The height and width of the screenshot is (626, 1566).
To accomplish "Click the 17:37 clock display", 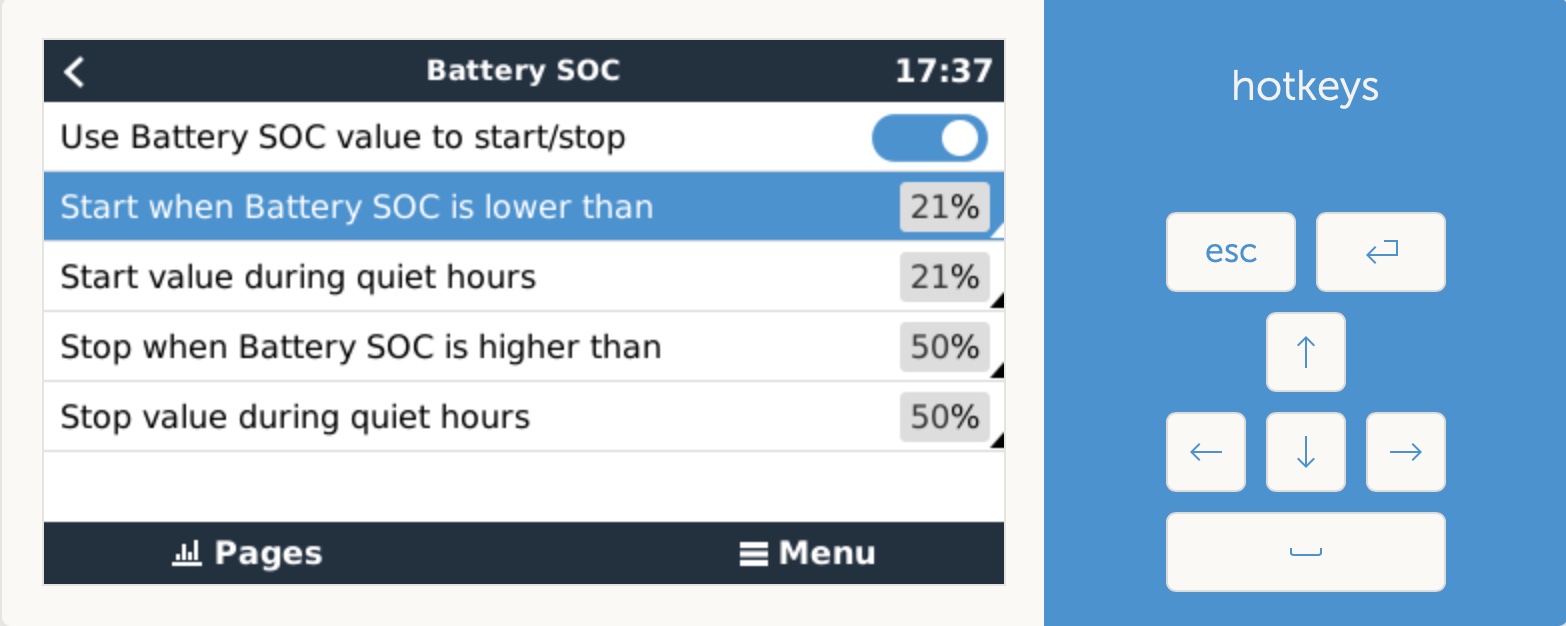I will [943, 72].
